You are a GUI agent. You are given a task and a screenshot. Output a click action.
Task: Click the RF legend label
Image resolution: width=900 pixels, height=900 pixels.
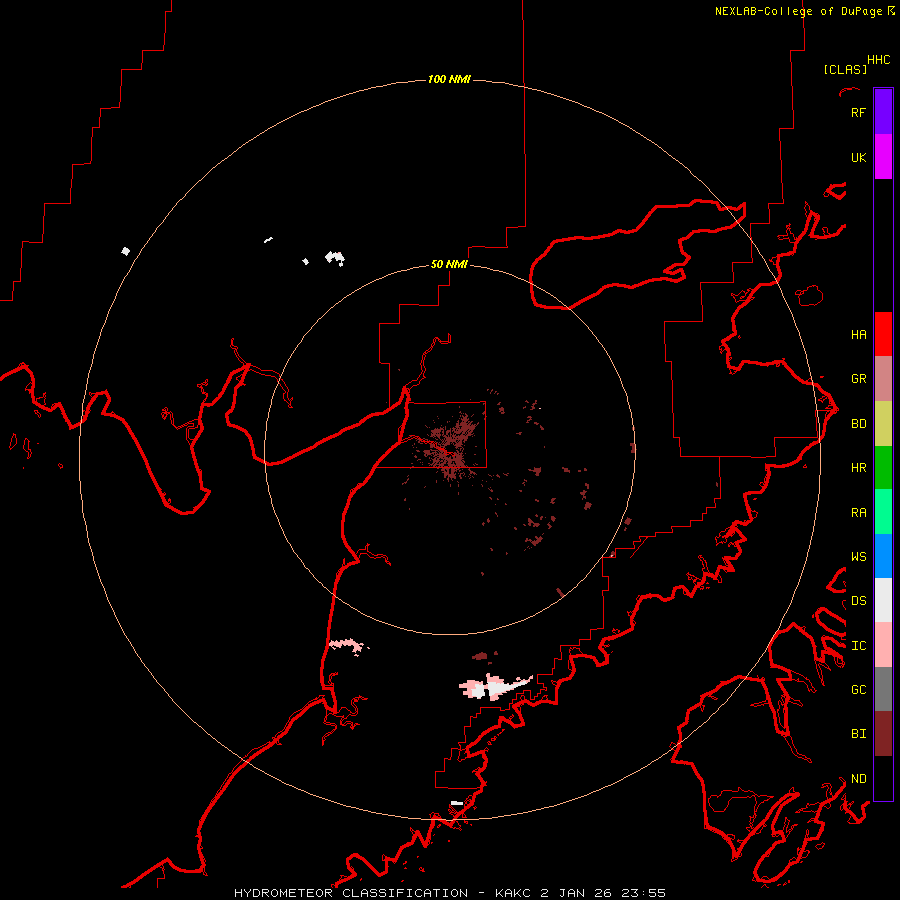click(858, 112)
